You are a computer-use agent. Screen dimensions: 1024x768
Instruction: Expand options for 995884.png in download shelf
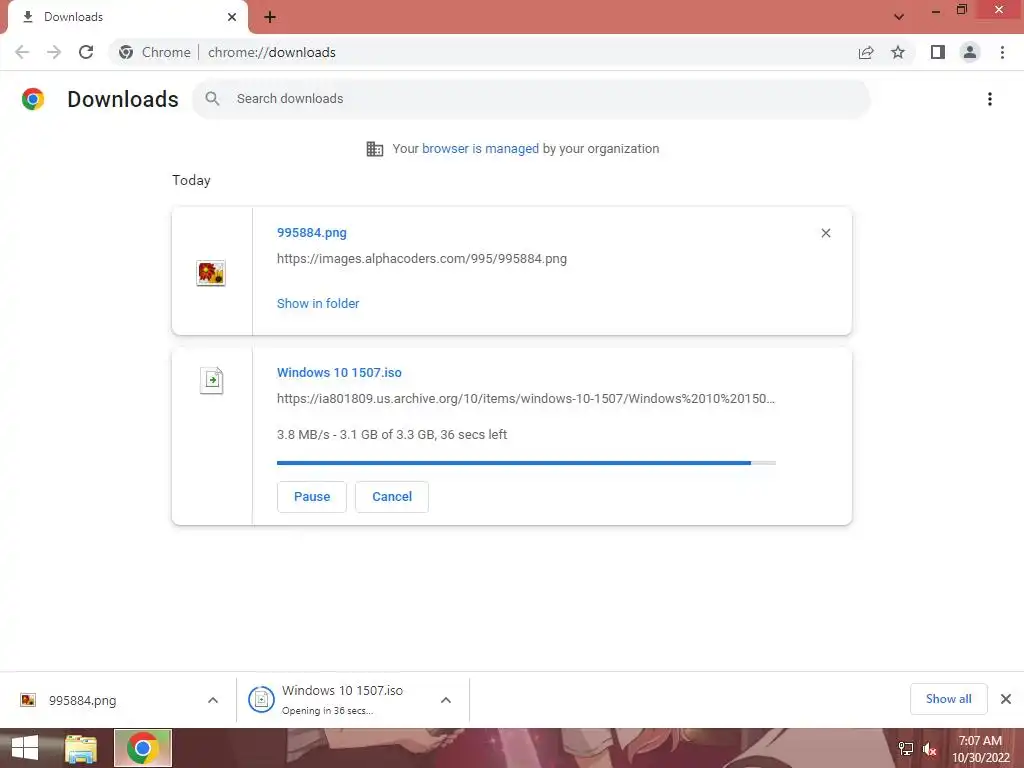click(213, 700)
